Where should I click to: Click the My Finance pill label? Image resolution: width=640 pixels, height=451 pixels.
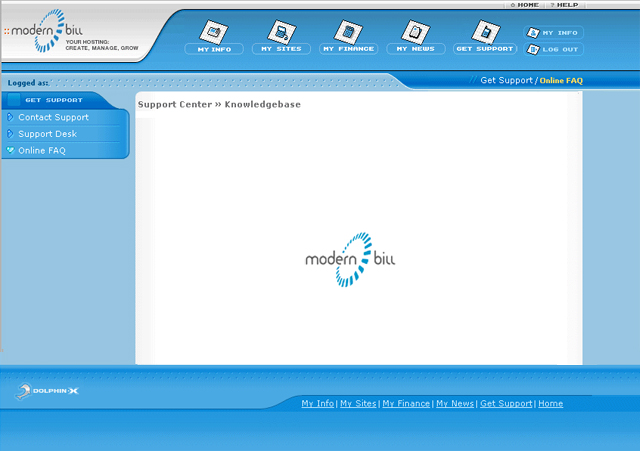pyautogui.click(x=349, y=49)
